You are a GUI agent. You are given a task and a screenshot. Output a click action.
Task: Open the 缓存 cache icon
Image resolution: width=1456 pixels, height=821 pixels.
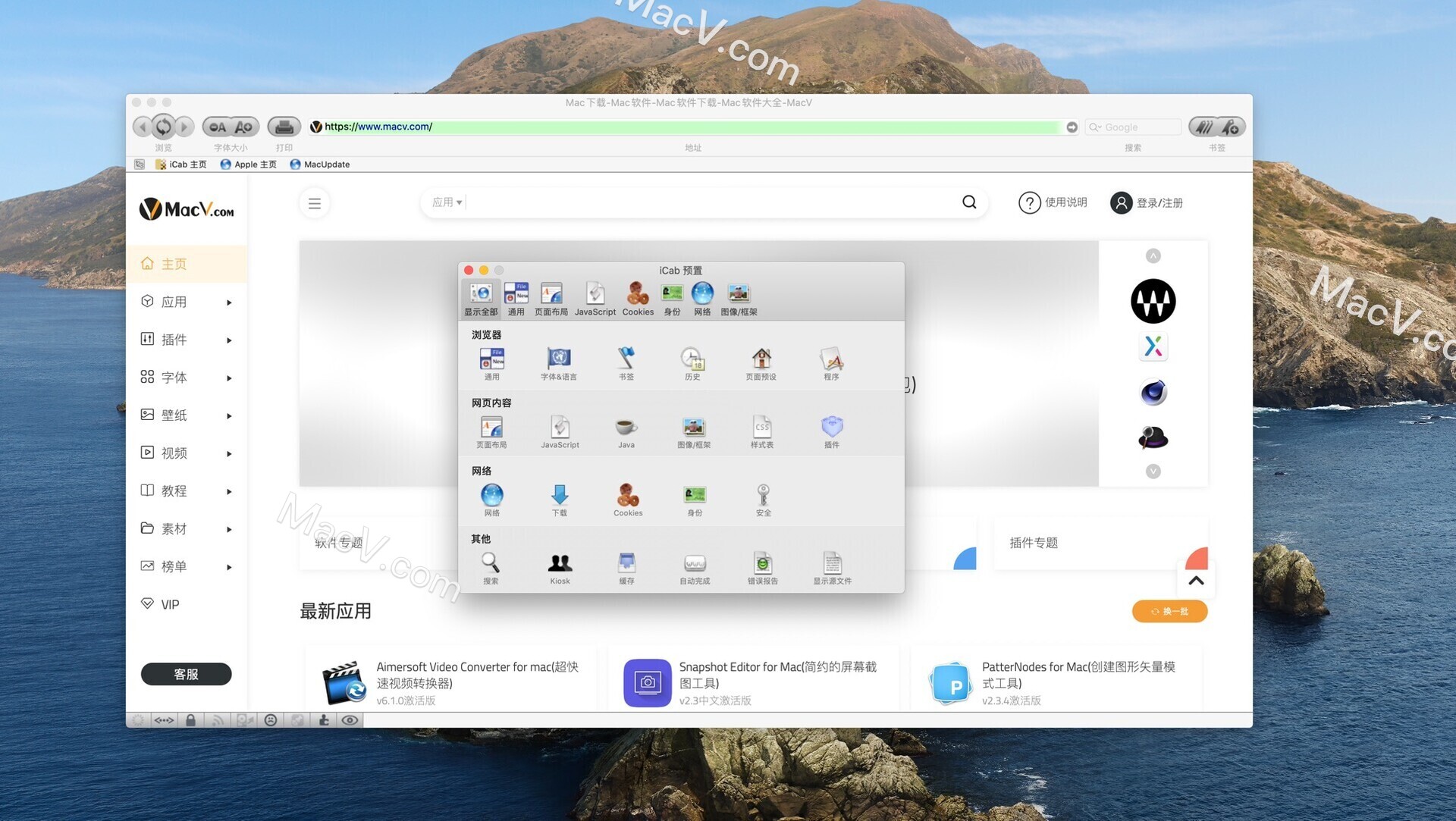(x=626, y=568)
